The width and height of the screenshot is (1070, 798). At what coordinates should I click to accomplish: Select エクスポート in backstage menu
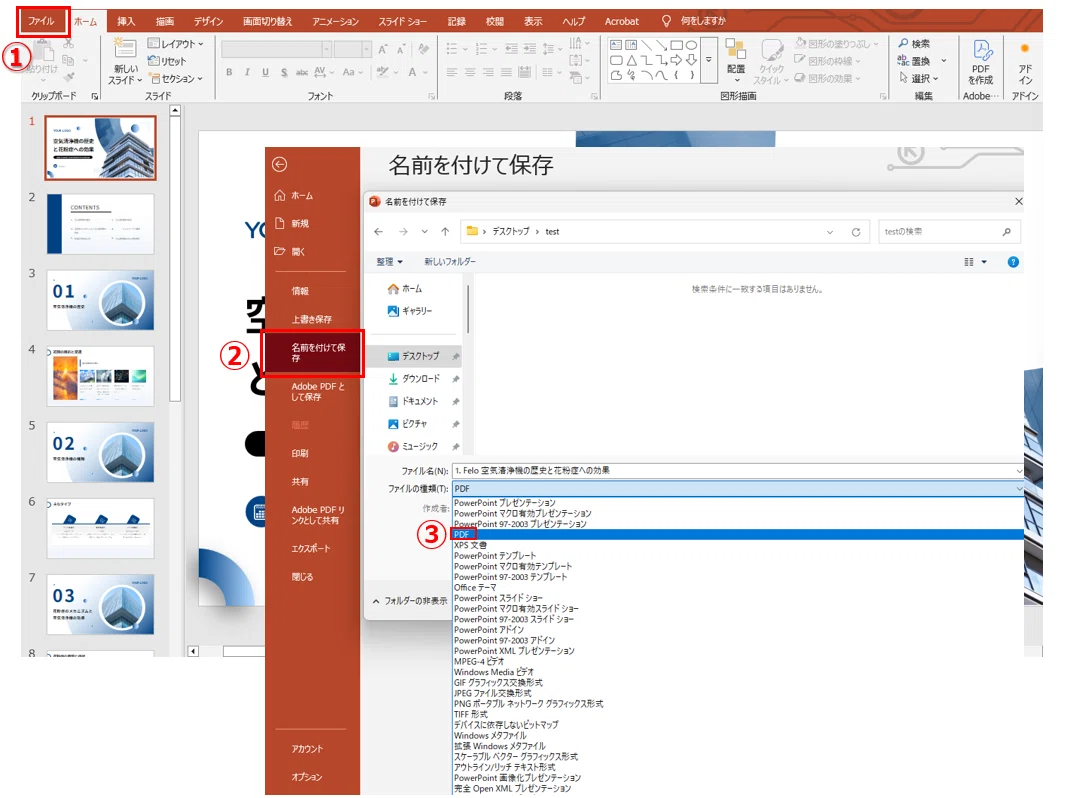point(310,549)
